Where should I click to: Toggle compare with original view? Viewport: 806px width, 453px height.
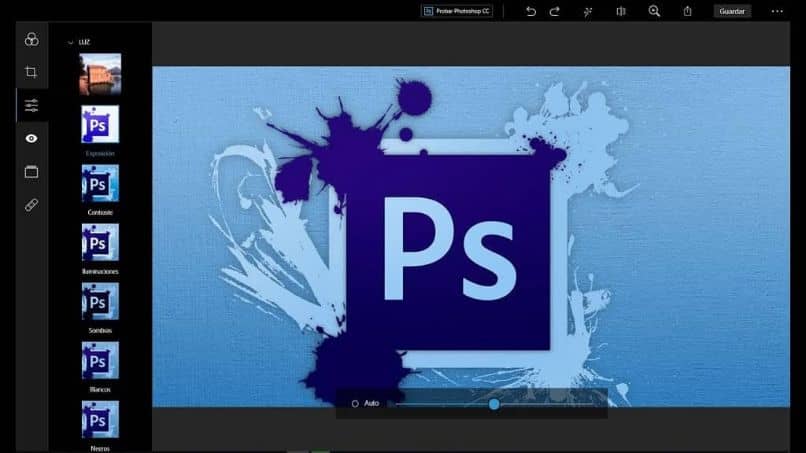pyautogui.click(x=621, y=11)
